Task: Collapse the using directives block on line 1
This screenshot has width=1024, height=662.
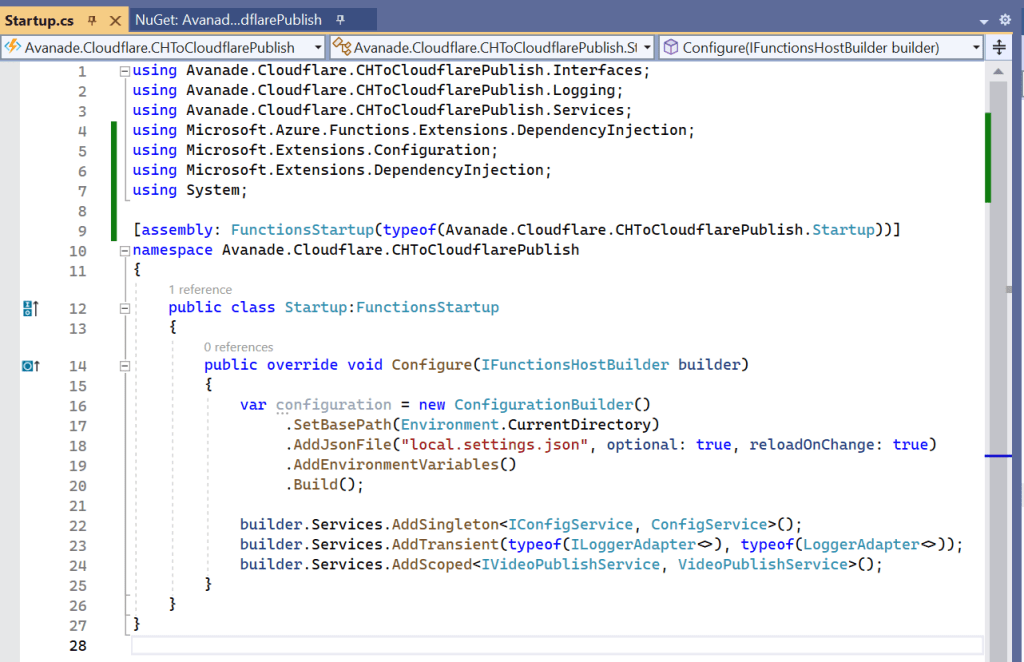Action: 124,71
